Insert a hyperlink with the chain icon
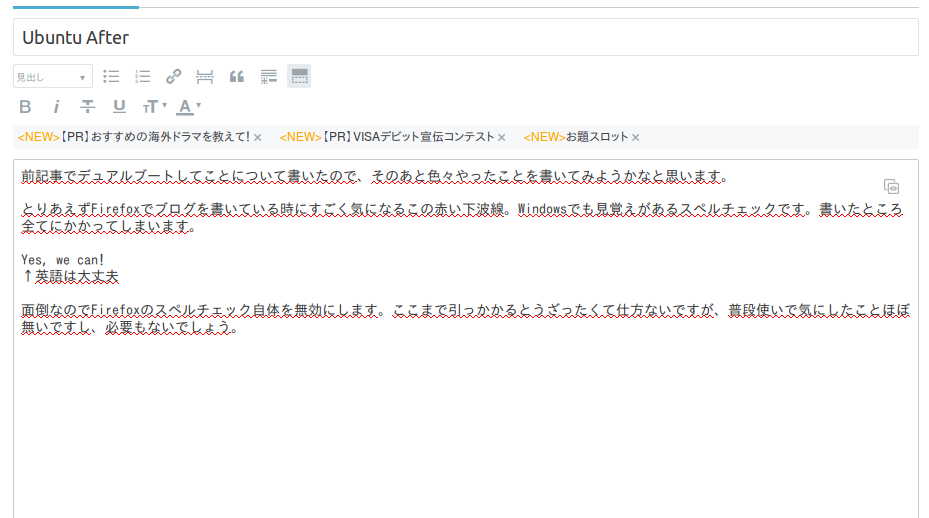Screen dimensions: 929x518 click(x=174, y=76)
